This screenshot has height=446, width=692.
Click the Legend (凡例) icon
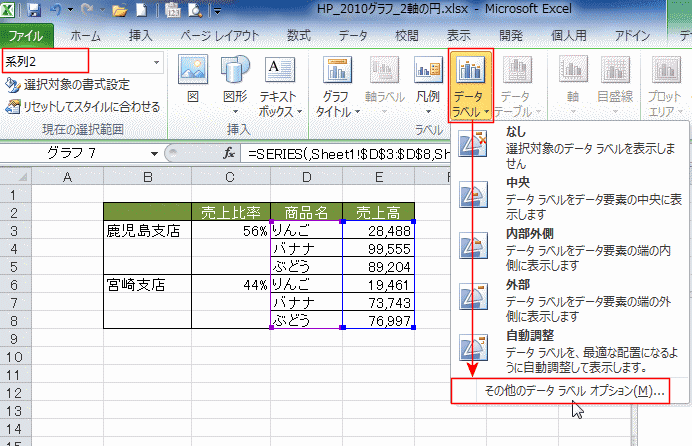[428, 86]
